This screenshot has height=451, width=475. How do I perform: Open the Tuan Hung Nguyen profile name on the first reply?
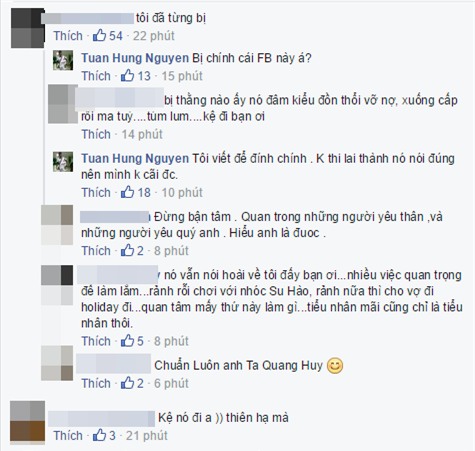click(x=135, y=58)
